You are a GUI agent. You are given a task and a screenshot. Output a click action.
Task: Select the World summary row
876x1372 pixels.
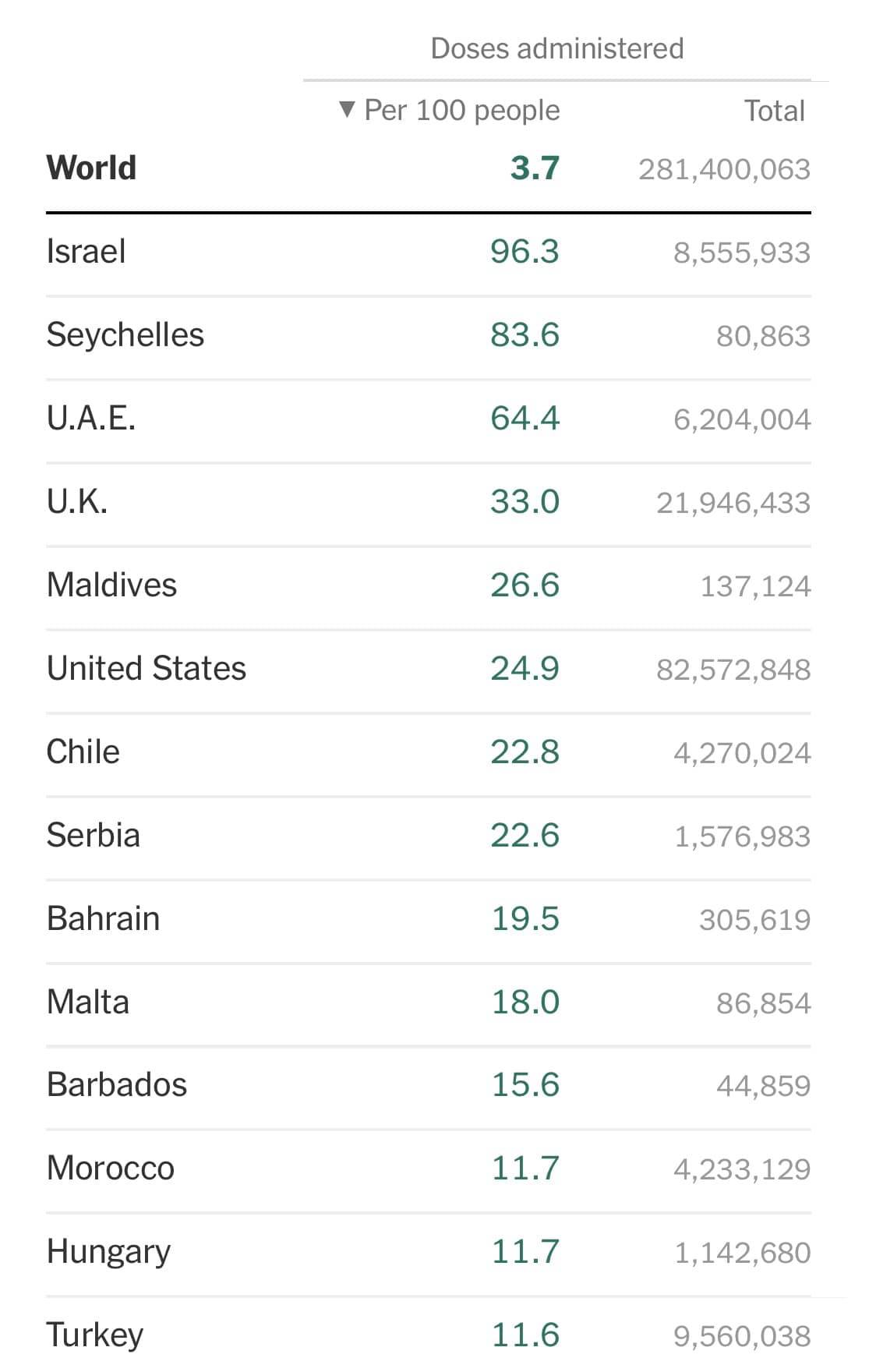tap(91, 168)
